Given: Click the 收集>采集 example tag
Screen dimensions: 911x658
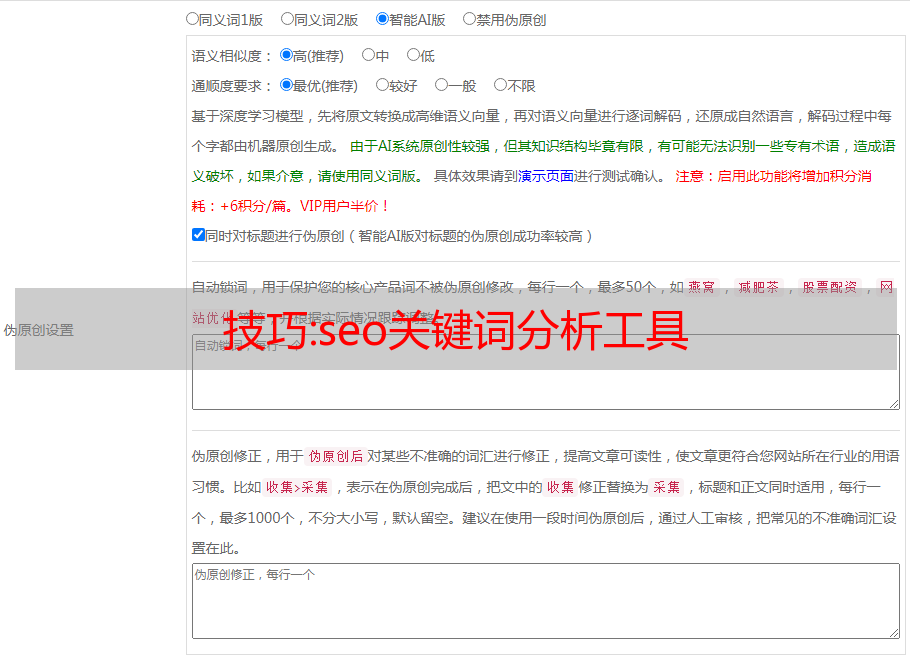Looking at the screenshot, I should [x=297, y=488].
